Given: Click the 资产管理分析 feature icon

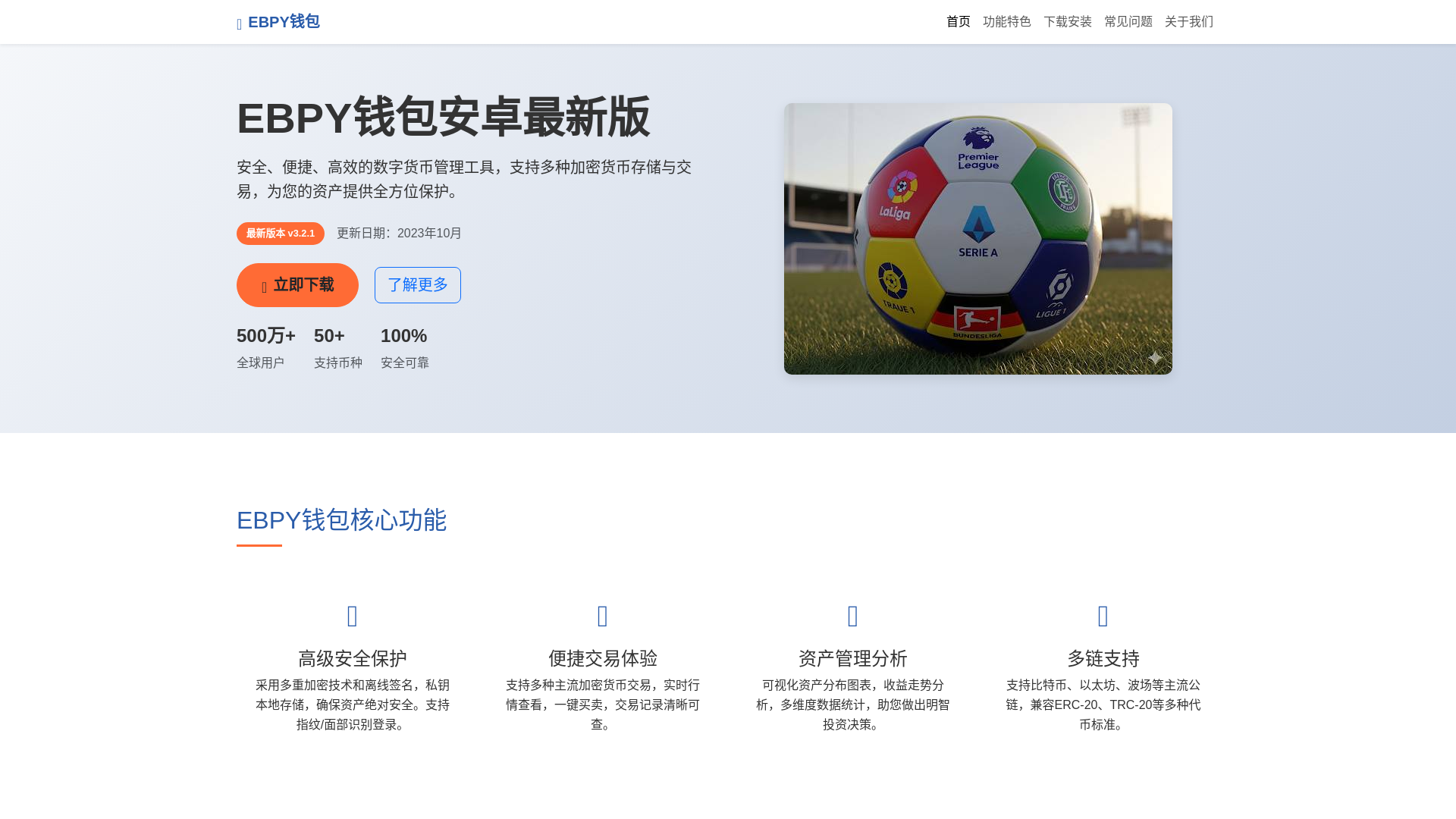Looking at the screenshot, I should pos(853,617).
